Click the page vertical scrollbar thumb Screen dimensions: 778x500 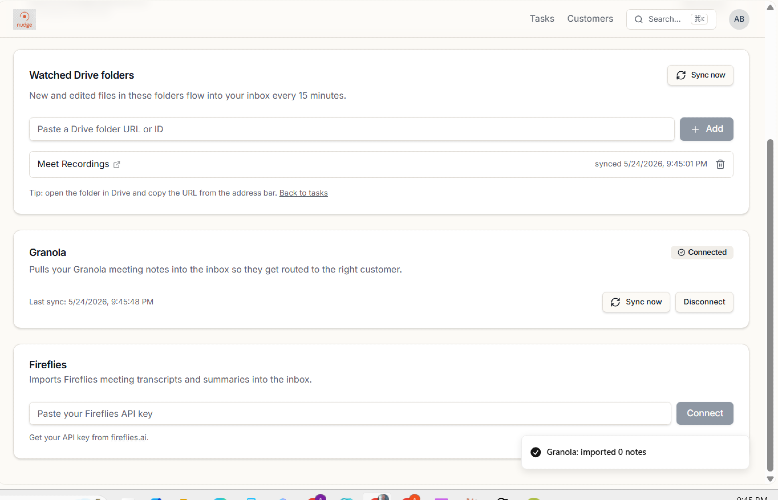pos(770,305)
